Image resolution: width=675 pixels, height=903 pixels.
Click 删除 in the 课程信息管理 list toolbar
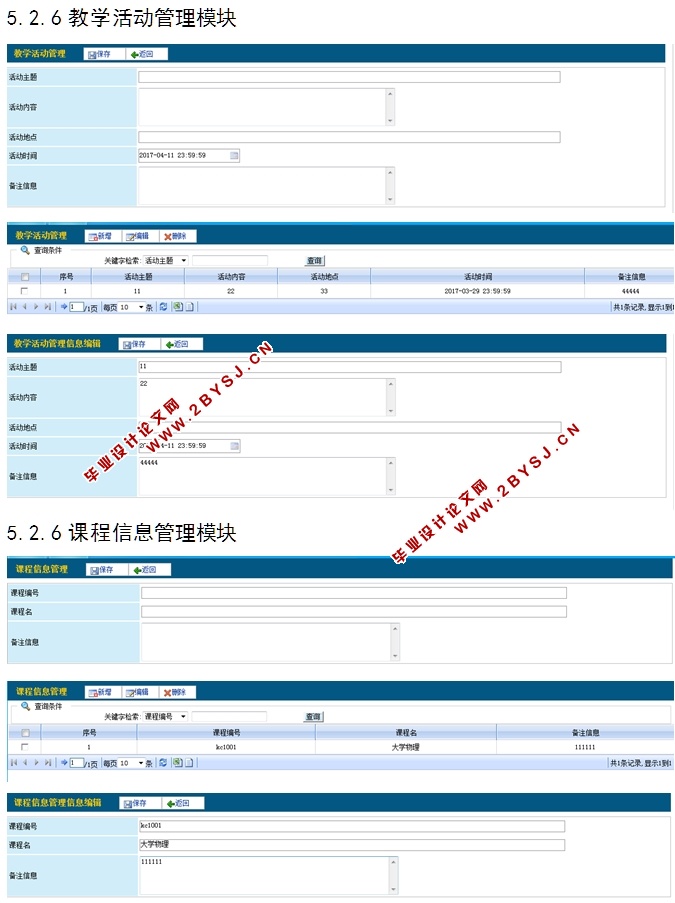point(177,692)
